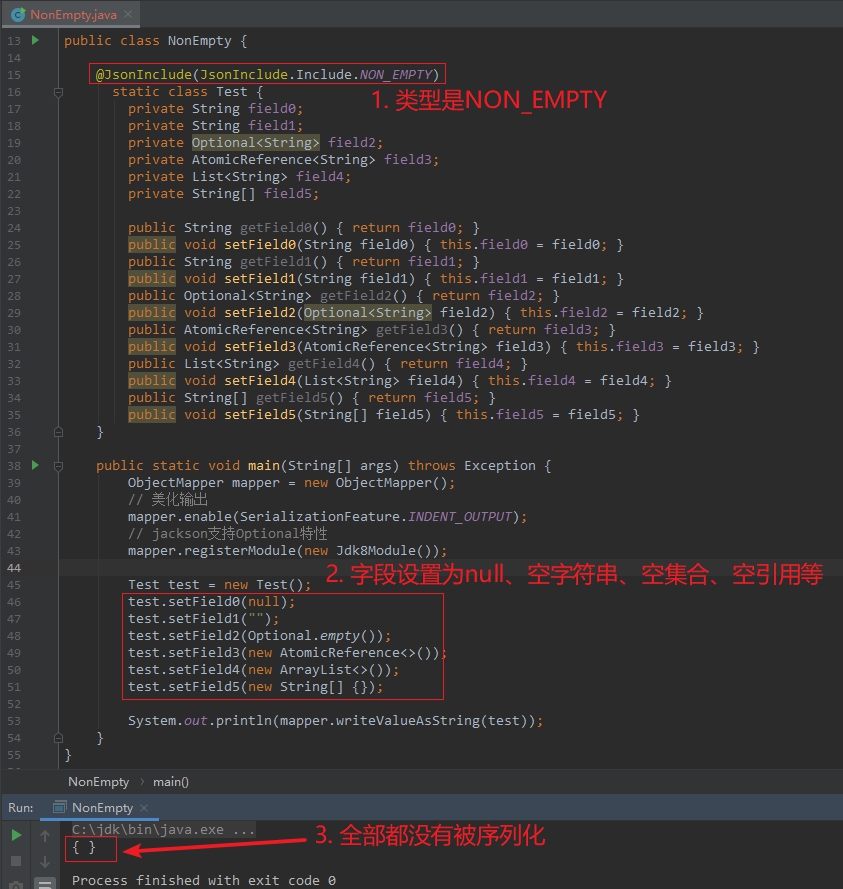Click the @JsonInclude annotation on line 15
This screenshot has width=843, height=889.
click(x=144, y=74)
